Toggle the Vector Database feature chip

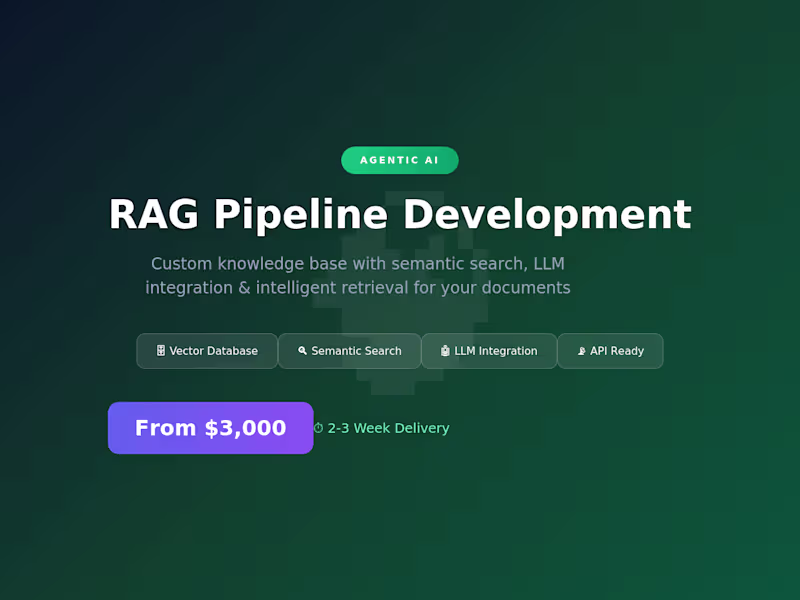207,351
